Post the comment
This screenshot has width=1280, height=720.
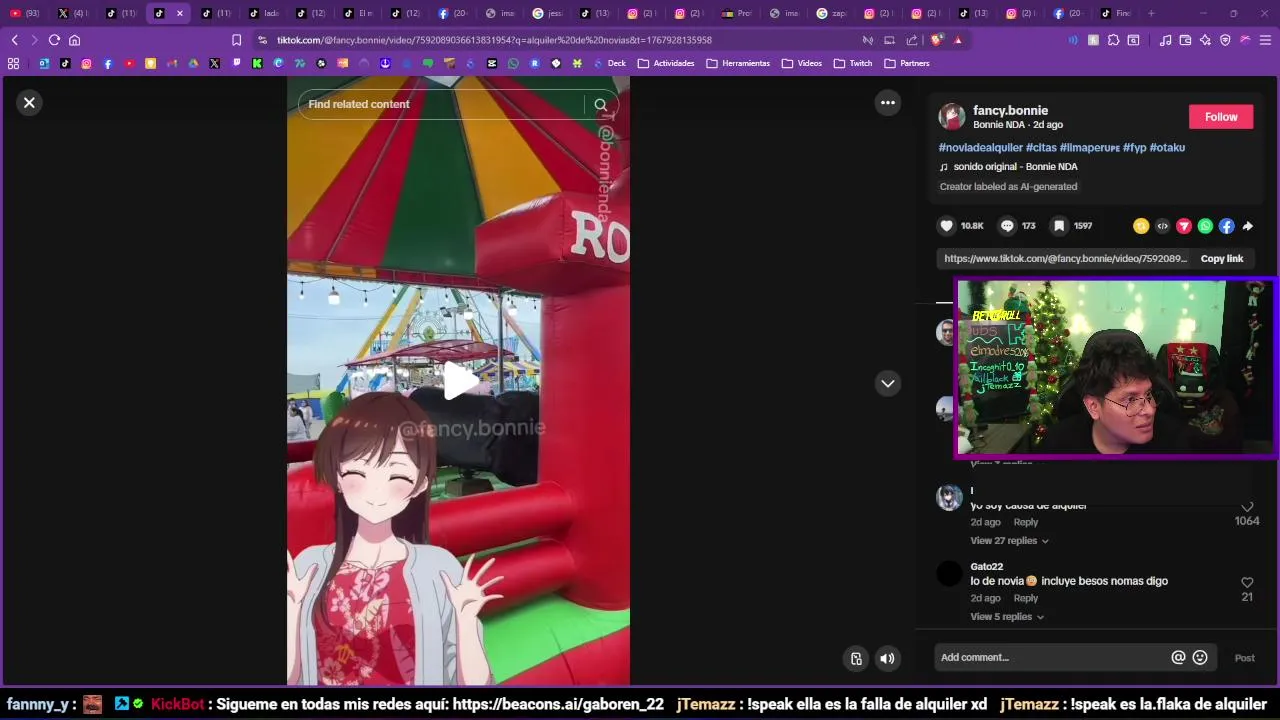pos(1244,658)
